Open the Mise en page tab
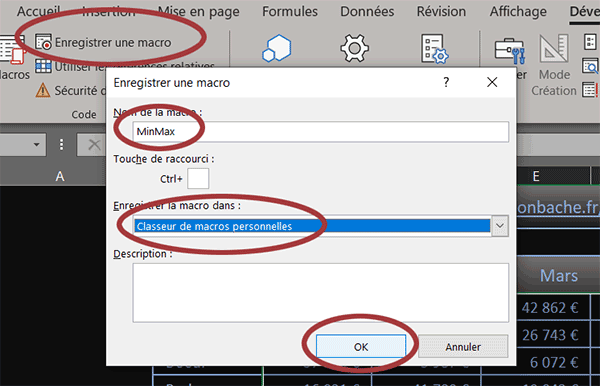The image size is (600, 386). [199, 11]
